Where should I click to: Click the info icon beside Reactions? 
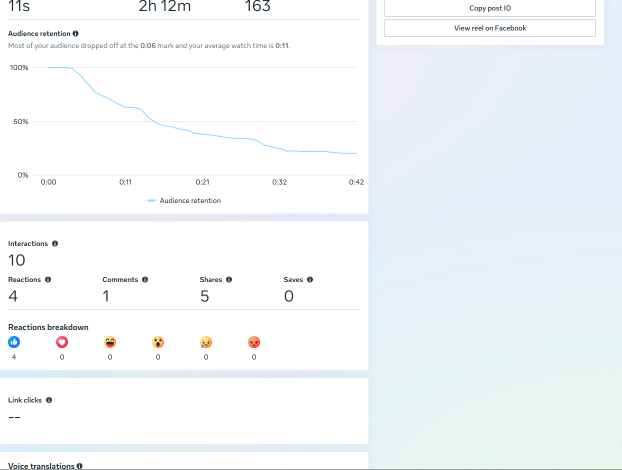(x=48, y=280)
